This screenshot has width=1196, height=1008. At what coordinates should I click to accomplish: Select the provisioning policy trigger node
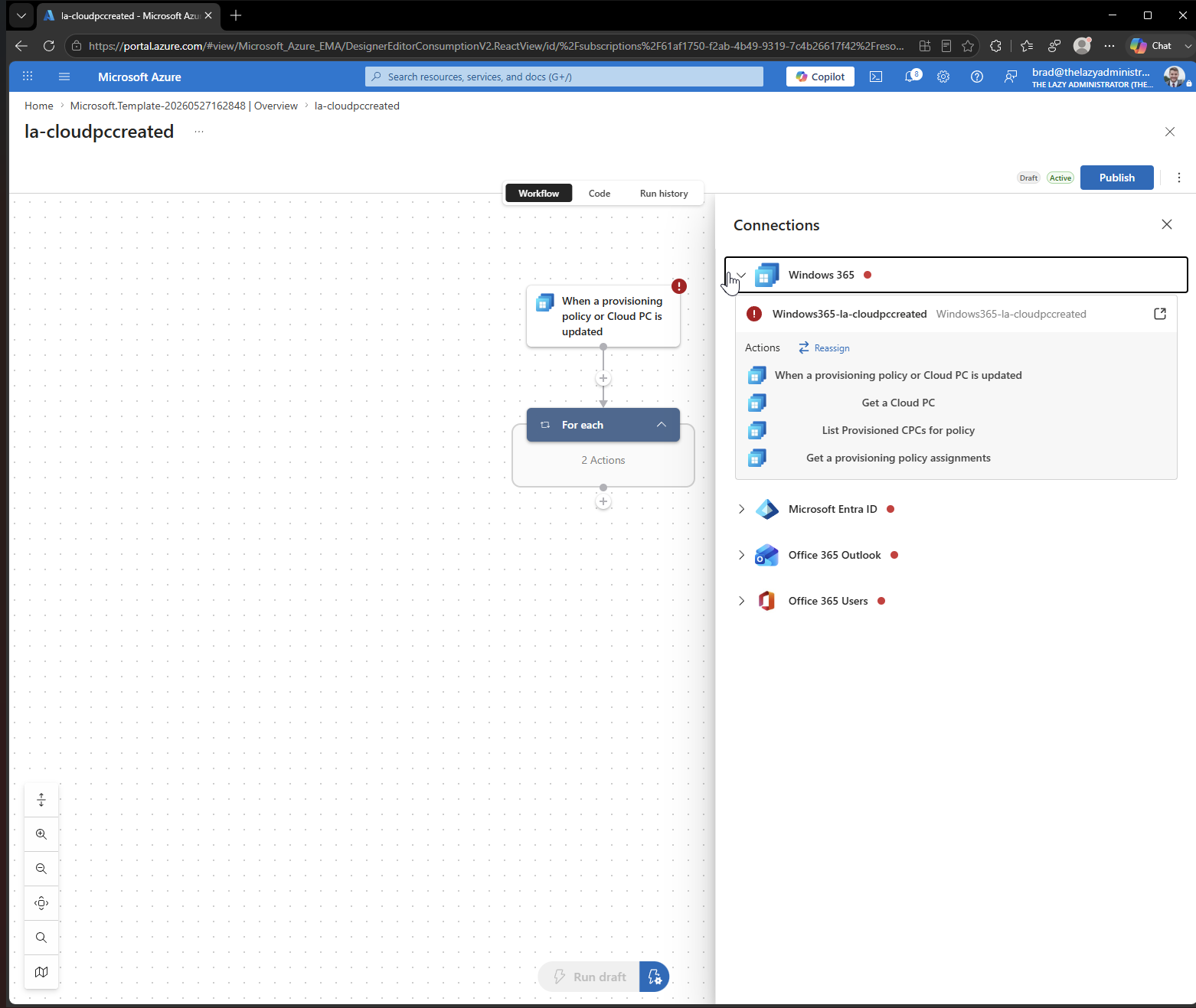[603, 316]
